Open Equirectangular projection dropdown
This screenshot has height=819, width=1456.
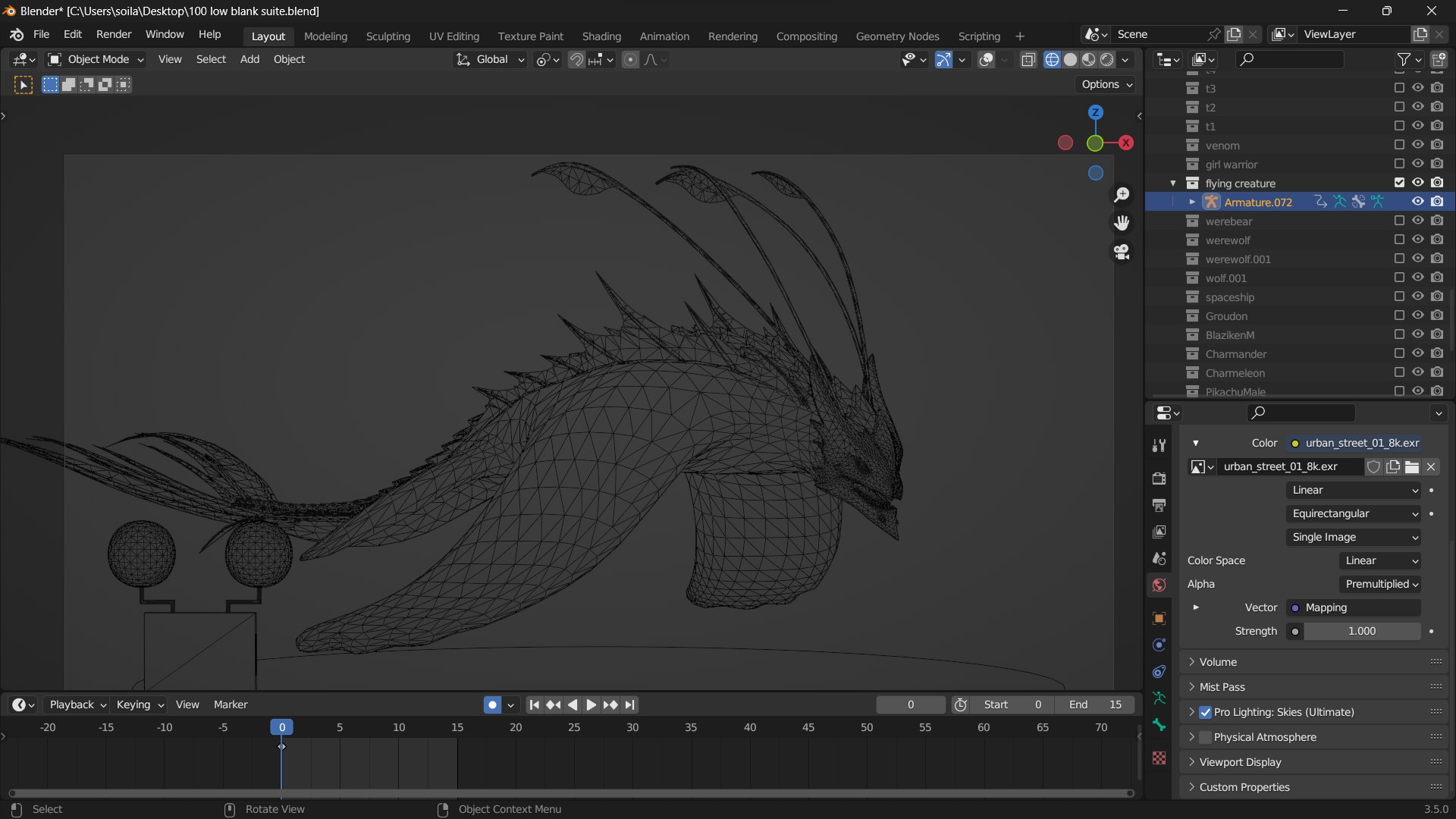(1354, 514)
